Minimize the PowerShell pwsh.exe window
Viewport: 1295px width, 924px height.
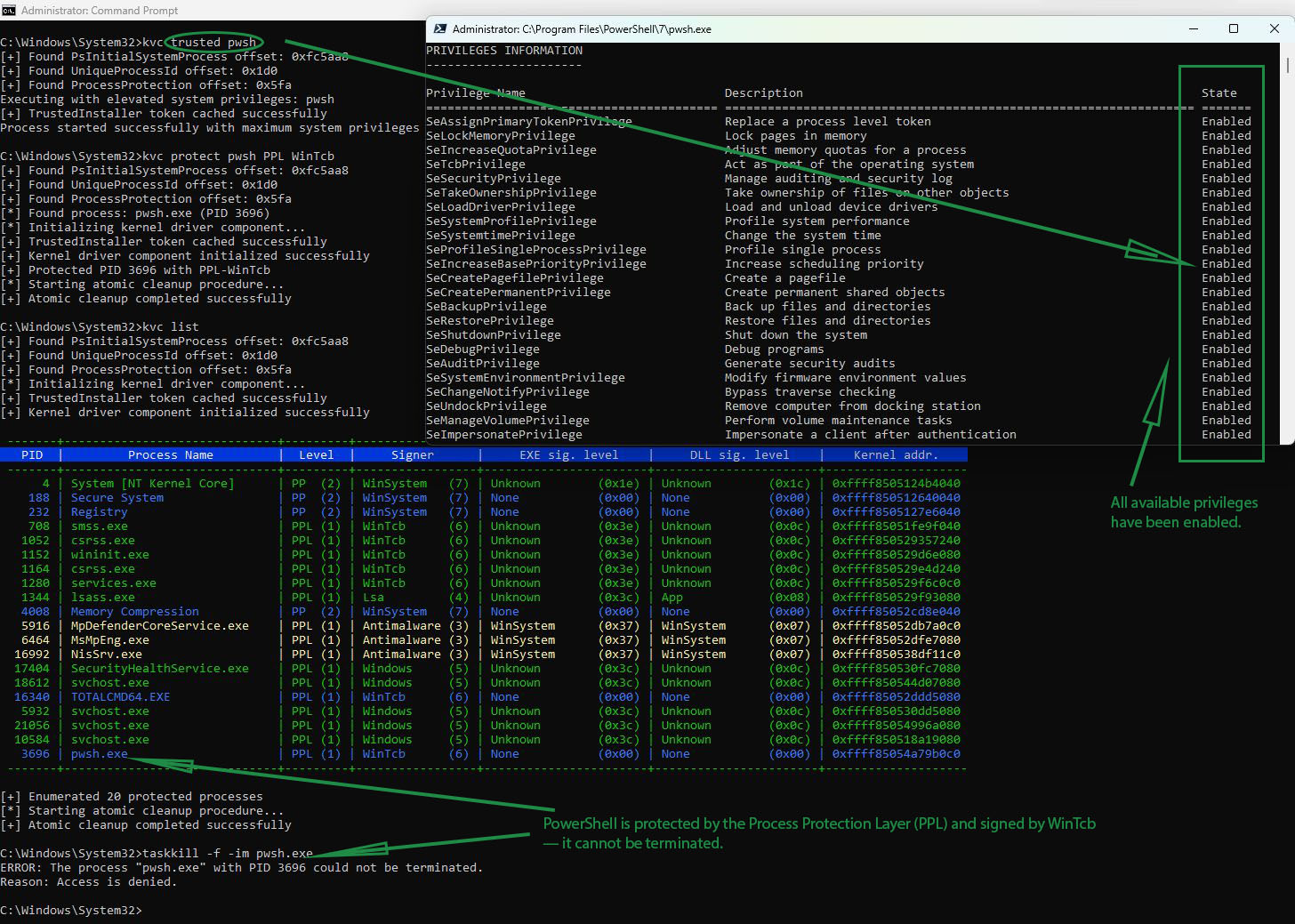(1193, 29)
